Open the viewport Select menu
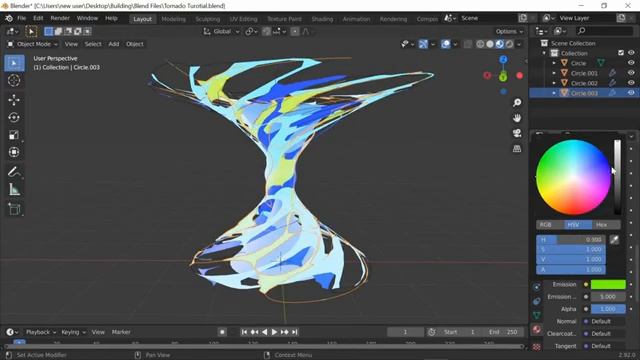This screenshot has width=640, height=360. point(93,44)
